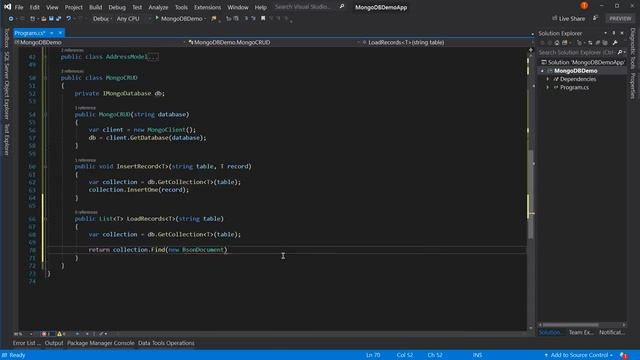Collapse the InsertRecord method outline
640x360 pixels.
coord(45,167)
